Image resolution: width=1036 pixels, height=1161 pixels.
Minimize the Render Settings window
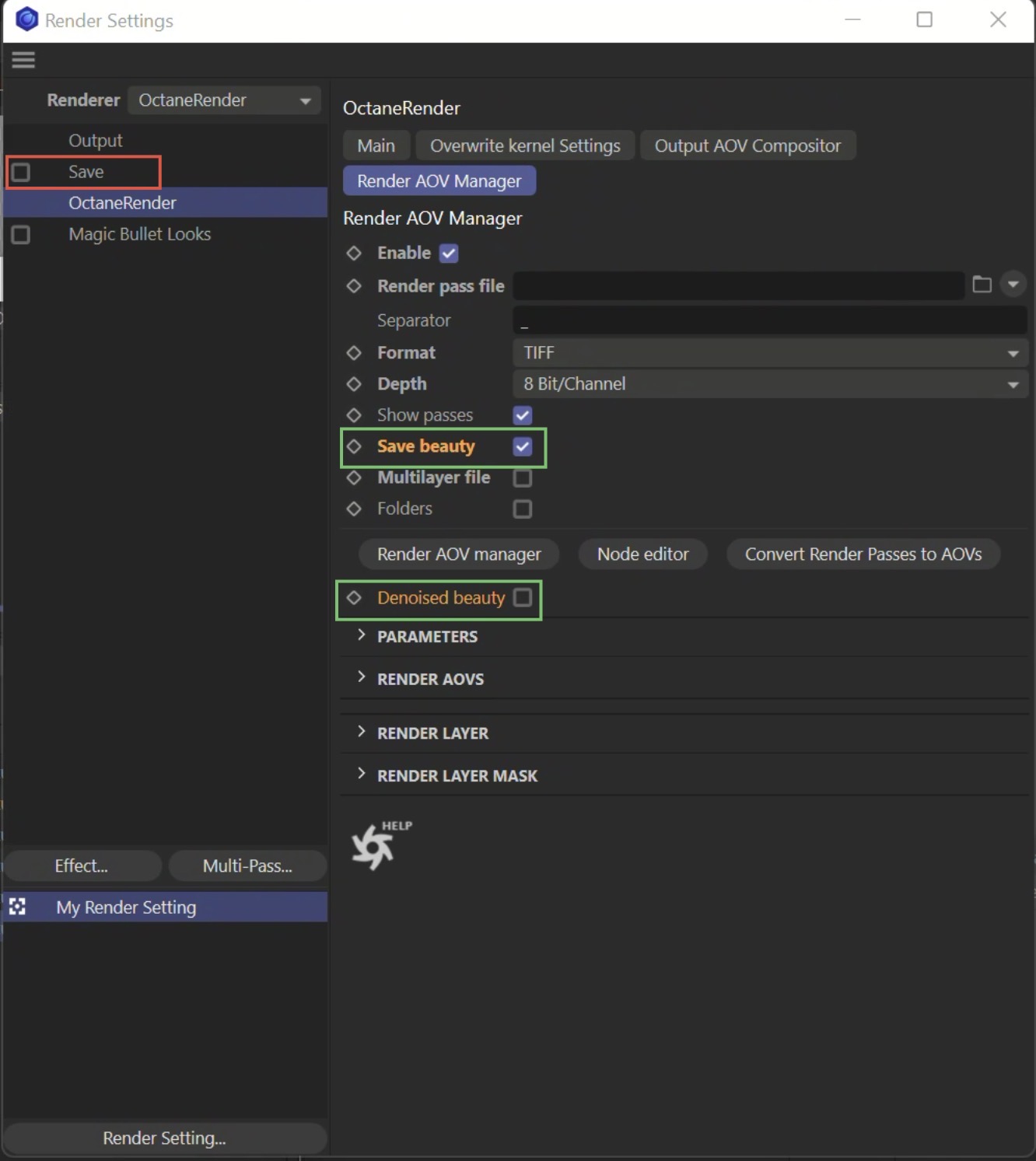852,20
